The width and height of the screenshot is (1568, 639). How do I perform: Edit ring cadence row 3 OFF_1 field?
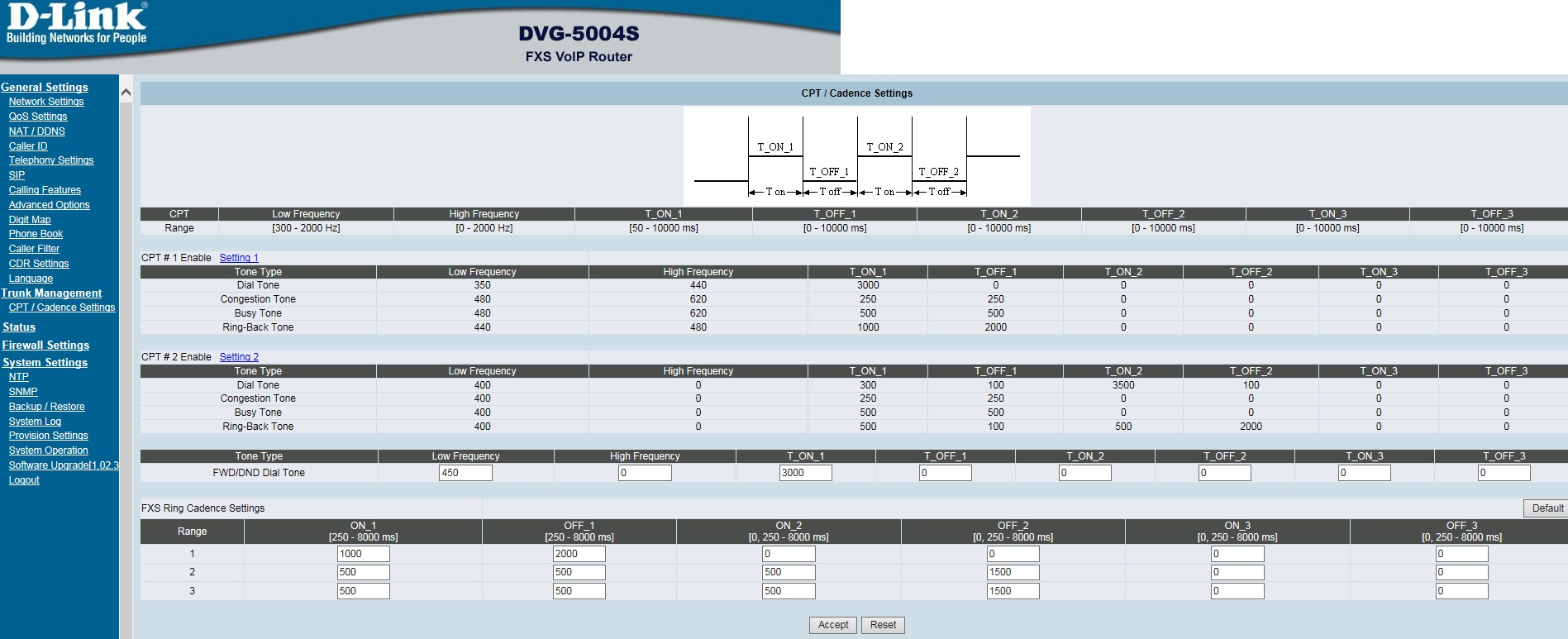tap(579, 591)
